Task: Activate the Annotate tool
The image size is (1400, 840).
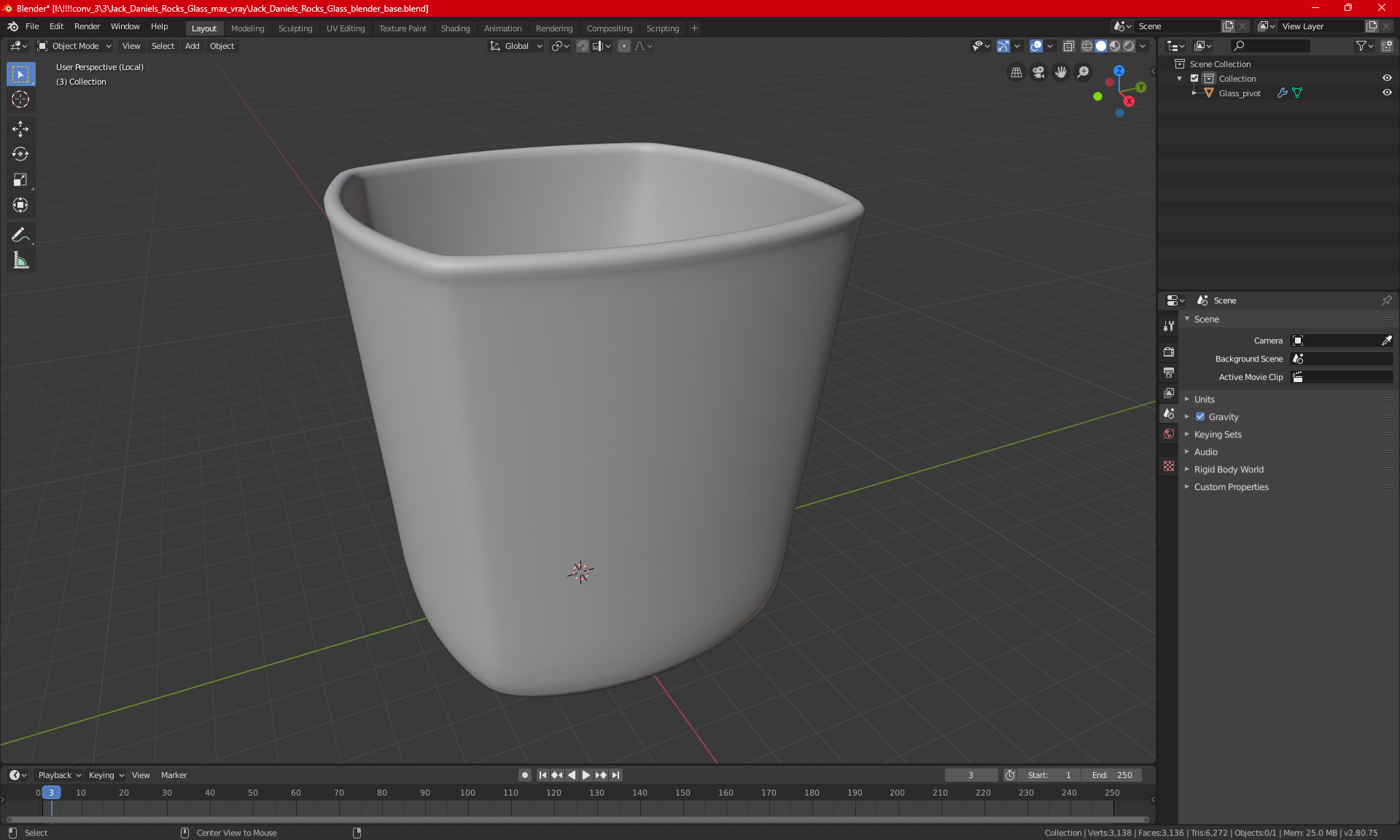Action: coord(20,235)
